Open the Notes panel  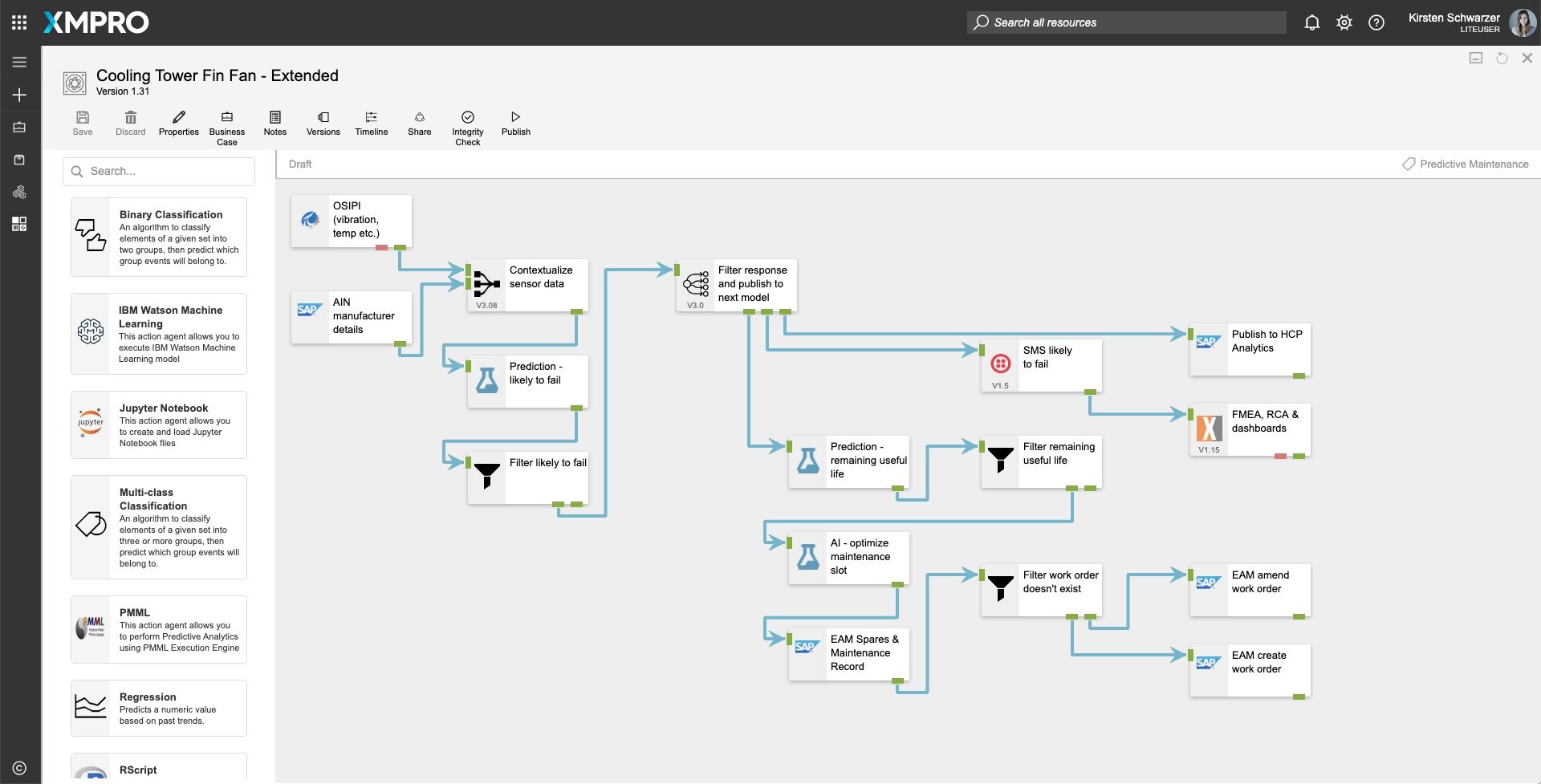pyautogui.click(x=274, y=118)
